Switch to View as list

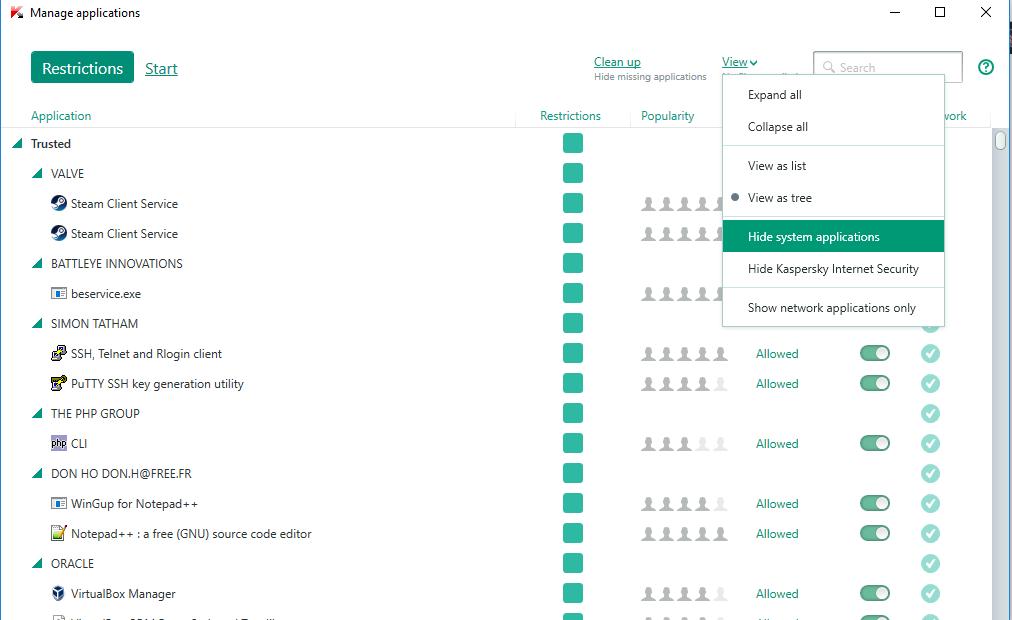point(833,166)
